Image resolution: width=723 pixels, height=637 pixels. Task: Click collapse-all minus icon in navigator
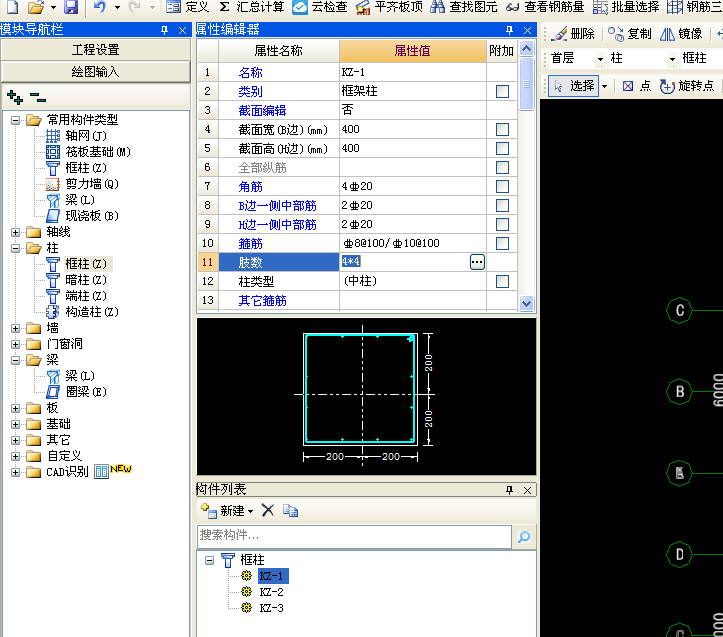point(37,97)
